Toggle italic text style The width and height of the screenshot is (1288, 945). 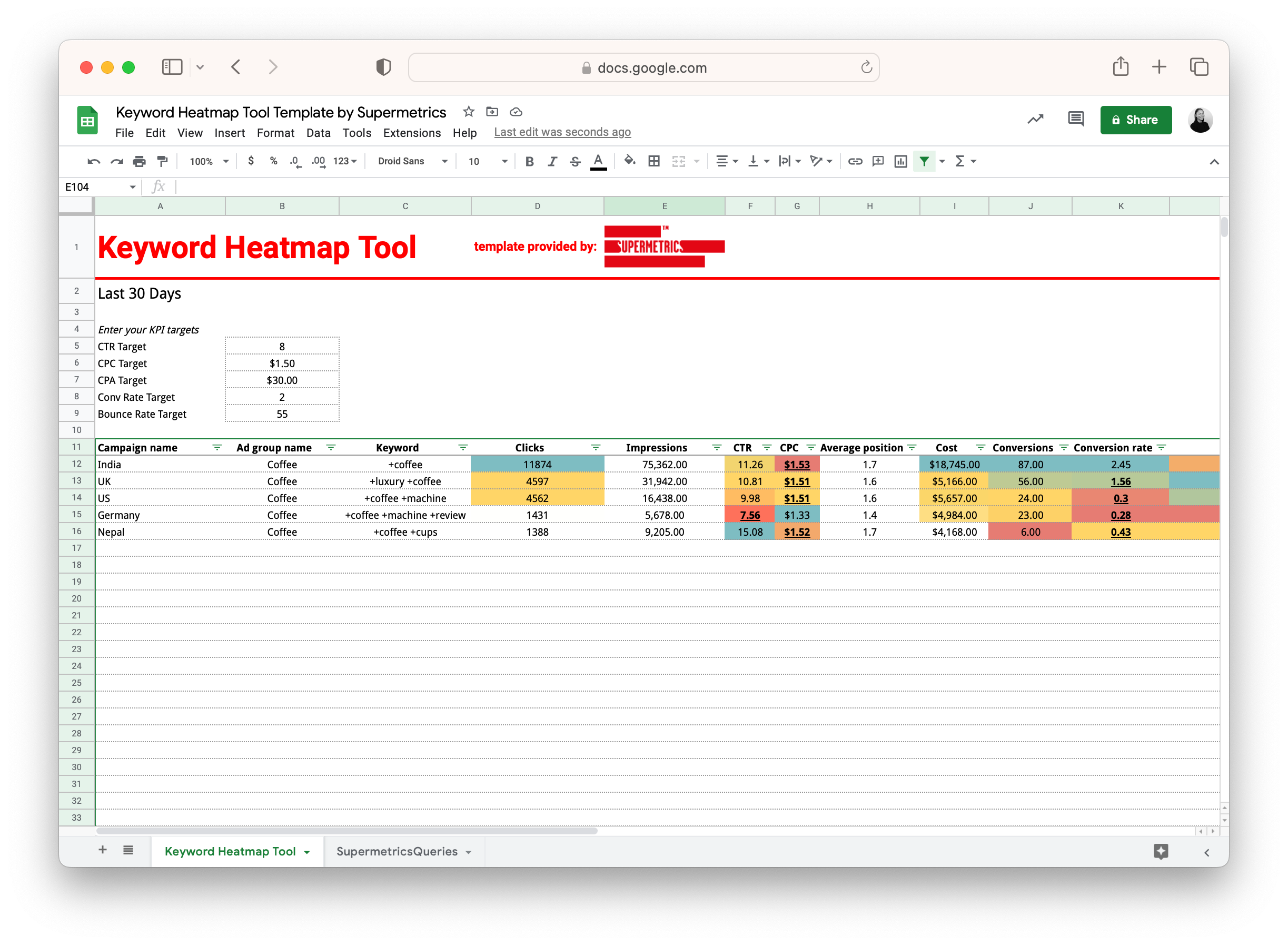[x=552, y=161]
